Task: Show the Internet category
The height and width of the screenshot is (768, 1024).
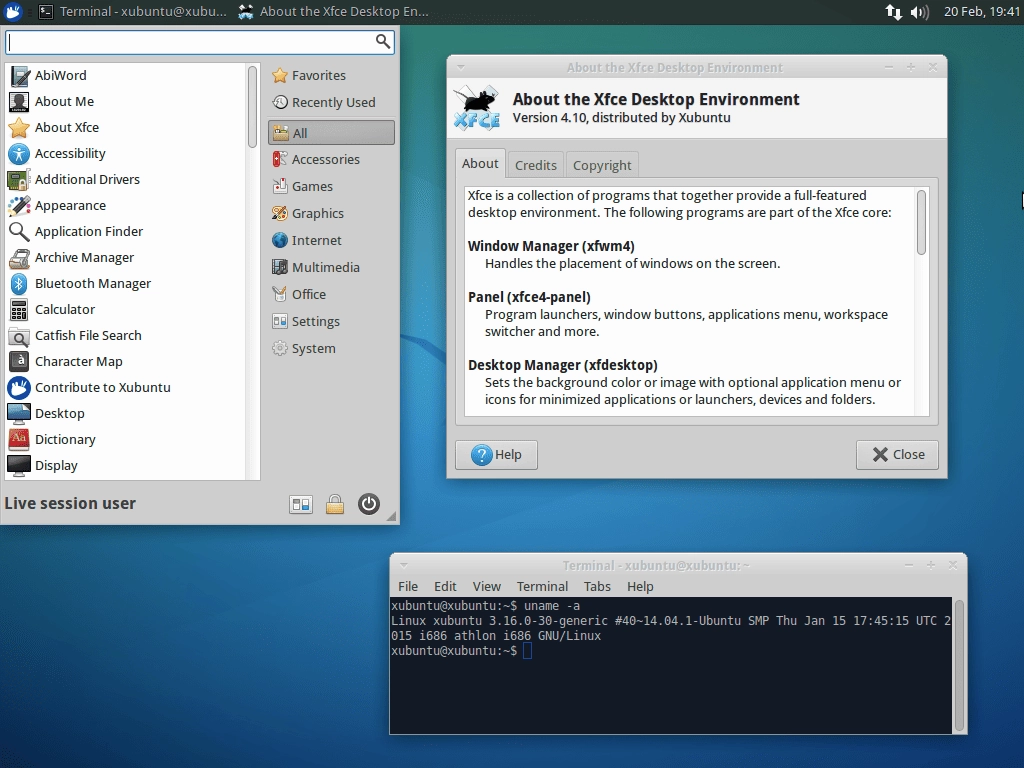Action: tap(331, 240)
